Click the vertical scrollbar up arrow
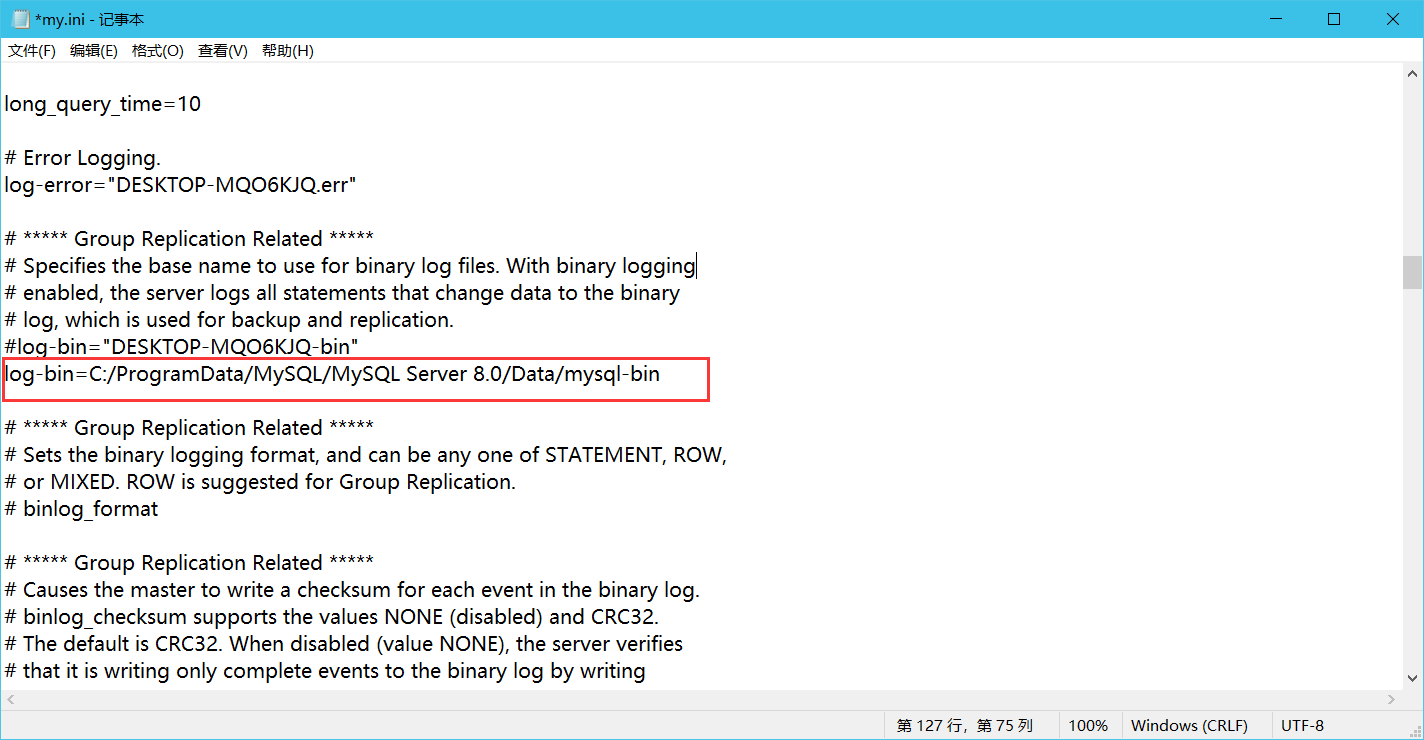This screenshot has height=740, width=1424. click(1411, 74)
